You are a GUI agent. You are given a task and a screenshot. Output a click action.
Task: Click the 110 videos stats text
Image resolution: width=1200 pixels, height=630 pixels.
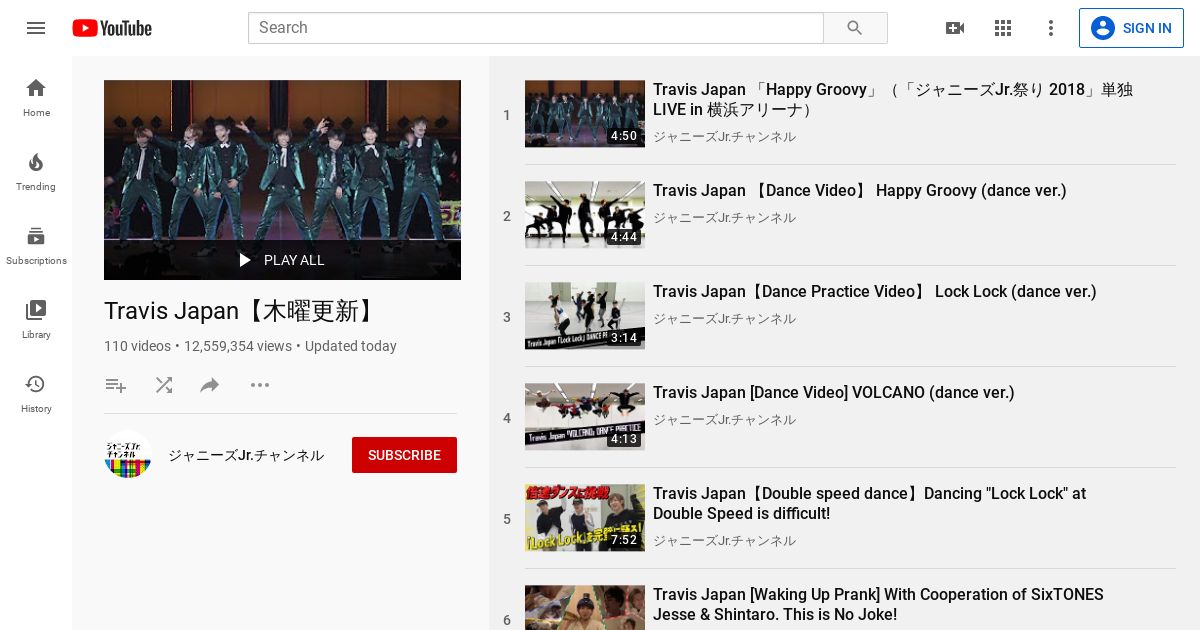coord(137,346)
